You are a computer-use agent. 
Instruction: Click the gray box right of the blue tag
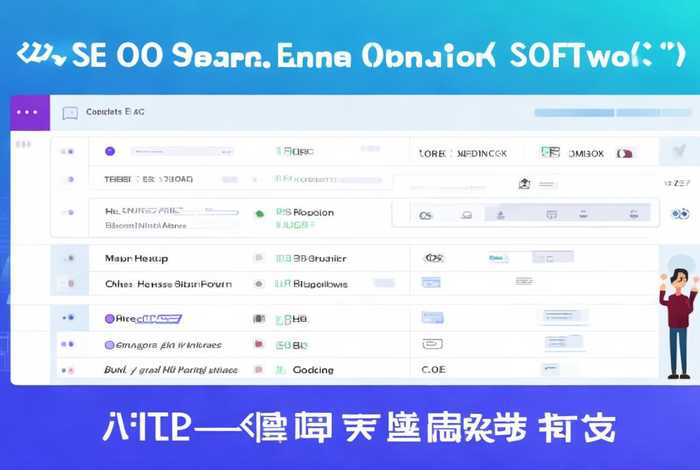[x=553, y=257]
